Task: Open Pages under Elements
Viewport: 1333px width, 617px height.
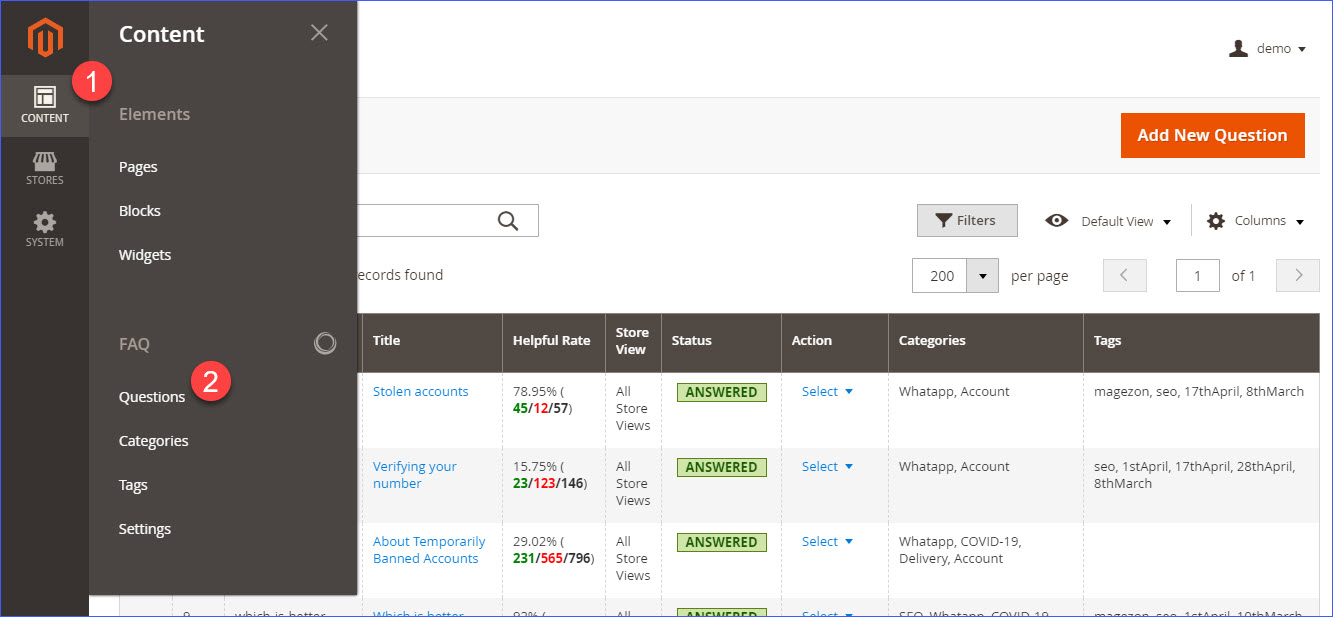Action: pyautogui.click(x=137, y=167)
